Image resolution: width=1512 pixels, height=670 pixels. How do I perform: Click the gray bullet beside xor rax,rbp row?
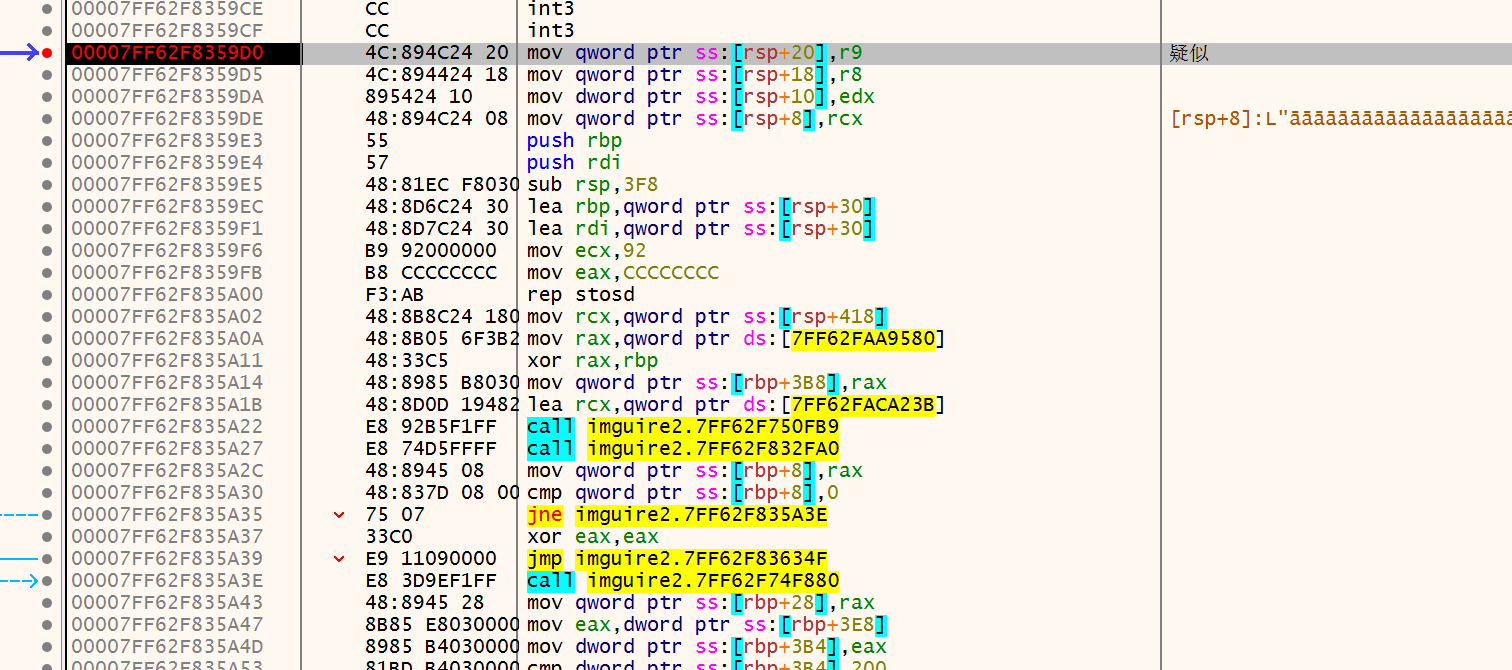[47, 361]
